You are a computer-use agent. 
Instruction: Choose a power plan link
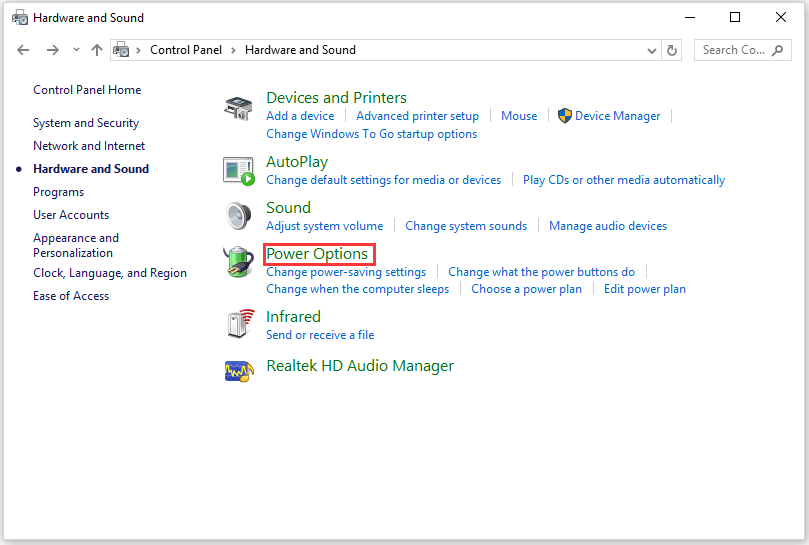(x=526, y=289)
